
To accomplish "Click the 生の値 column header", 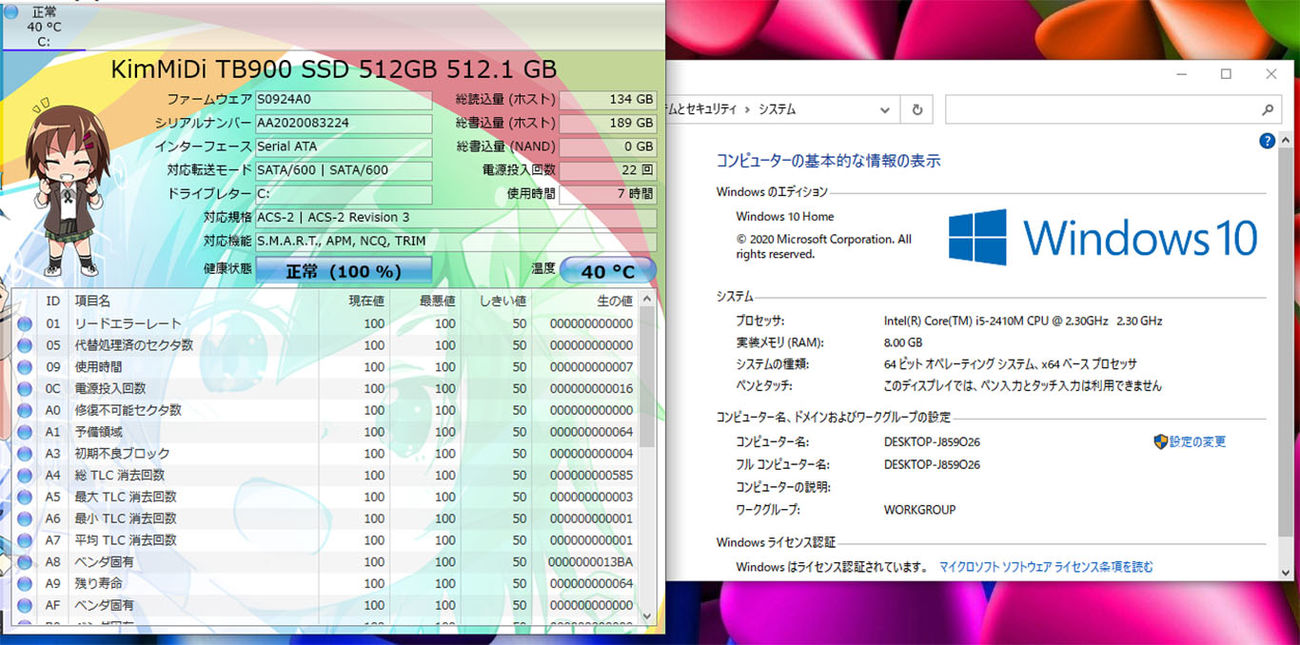I will (x=584, y=300).
